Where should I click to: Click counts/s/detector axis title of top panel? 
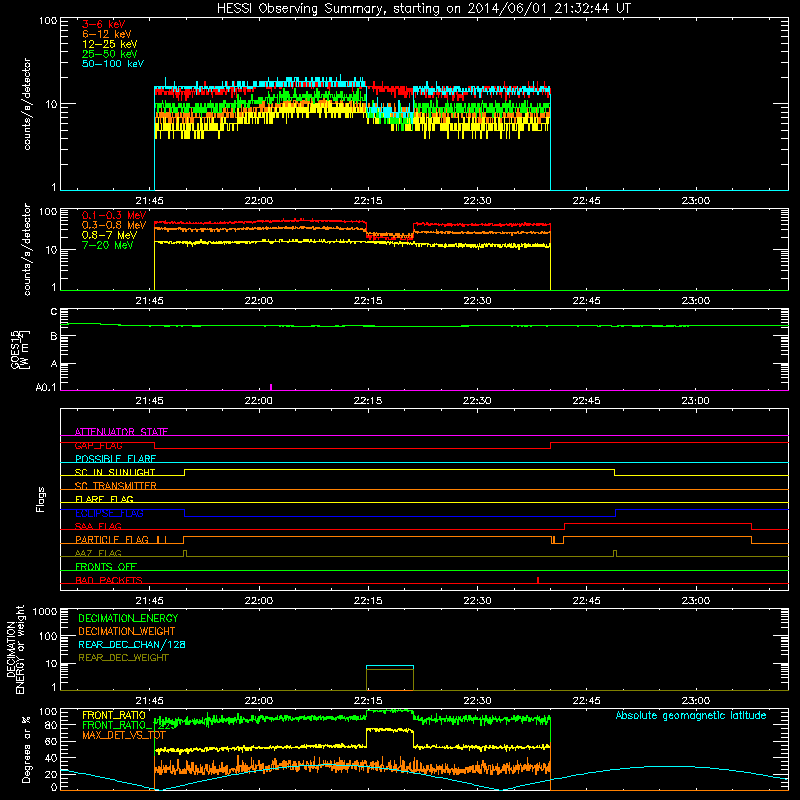(27, 104)
